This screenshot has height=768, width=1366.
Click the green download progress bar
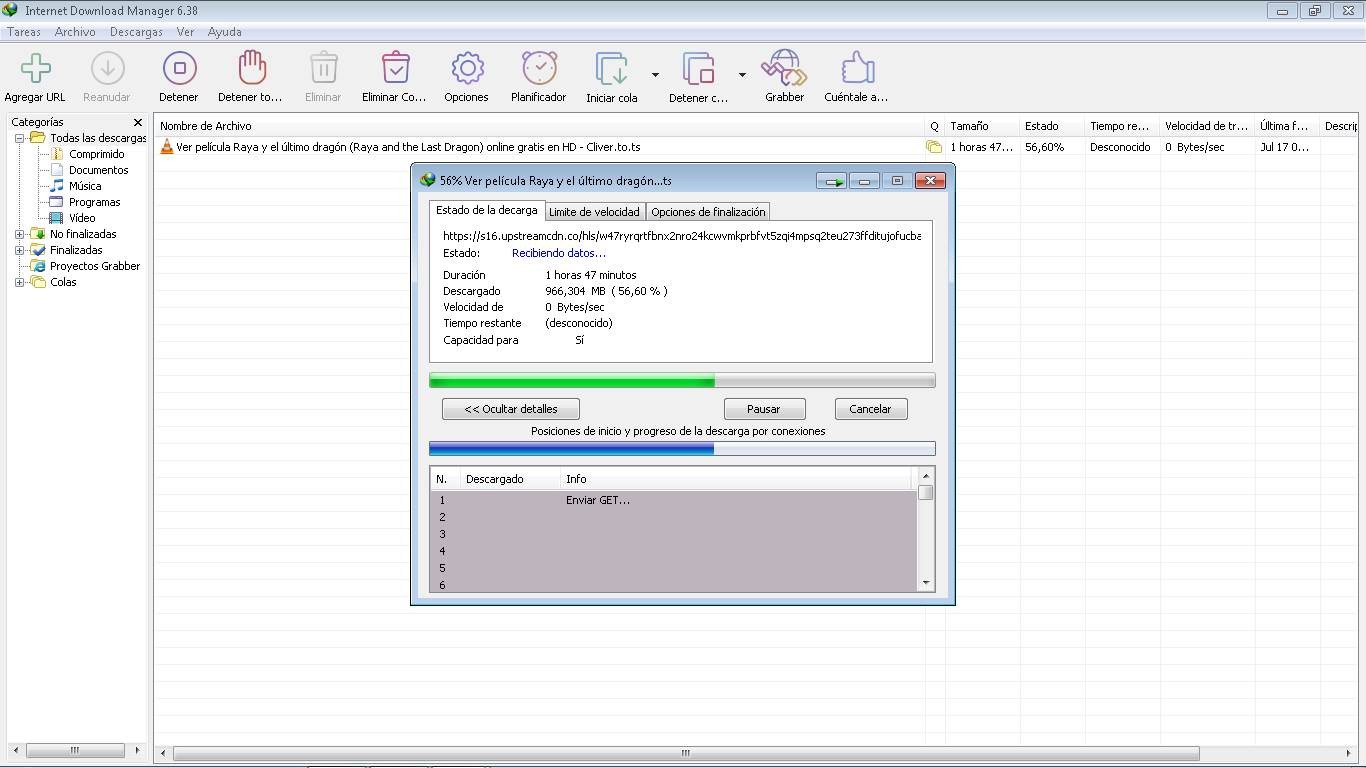(682, 380)
